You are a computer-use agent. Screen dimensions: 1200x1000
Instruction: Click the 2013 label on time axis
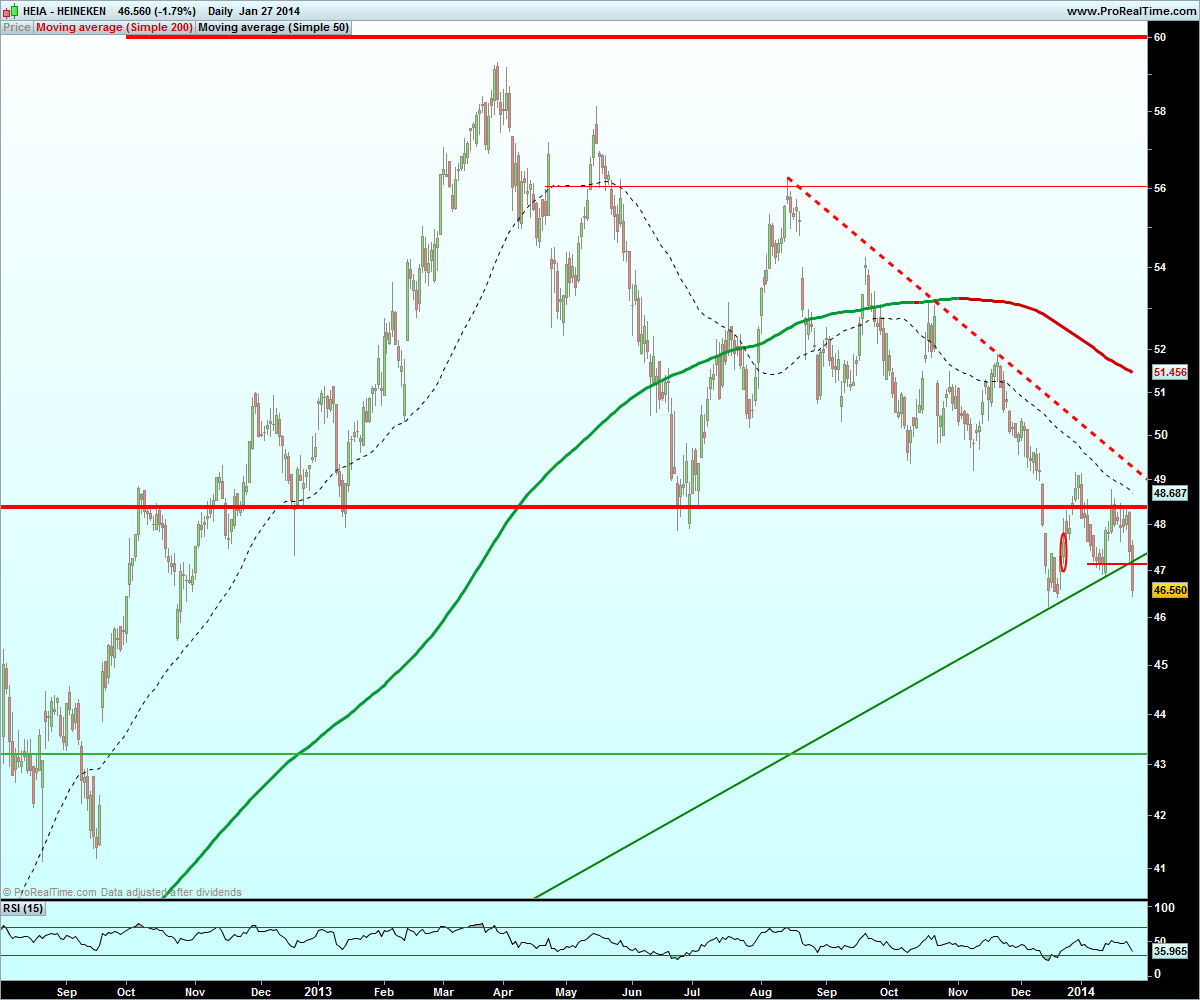318,991
